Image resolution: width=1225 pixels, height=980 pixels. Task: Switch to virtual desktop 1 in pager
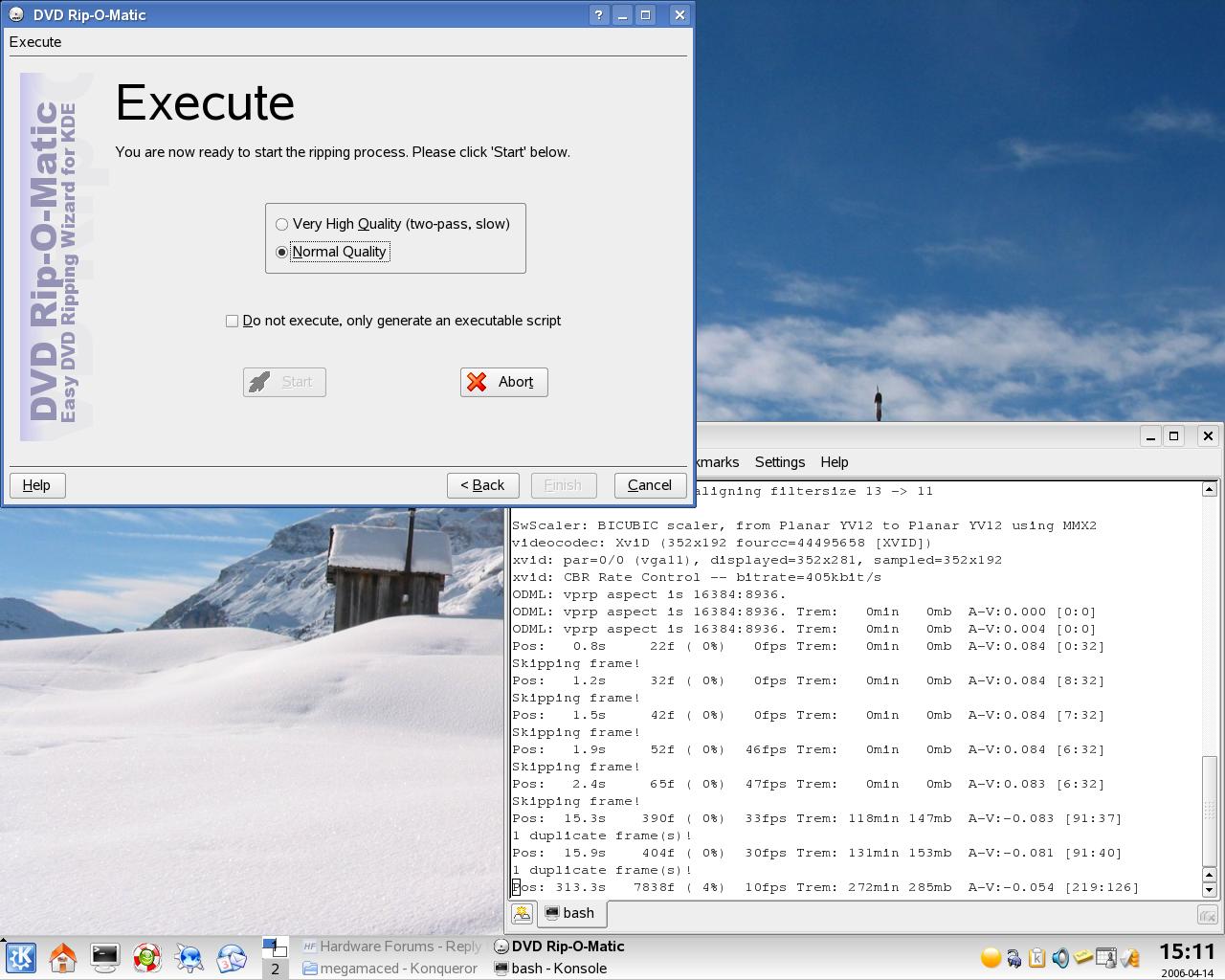(275, 947)
